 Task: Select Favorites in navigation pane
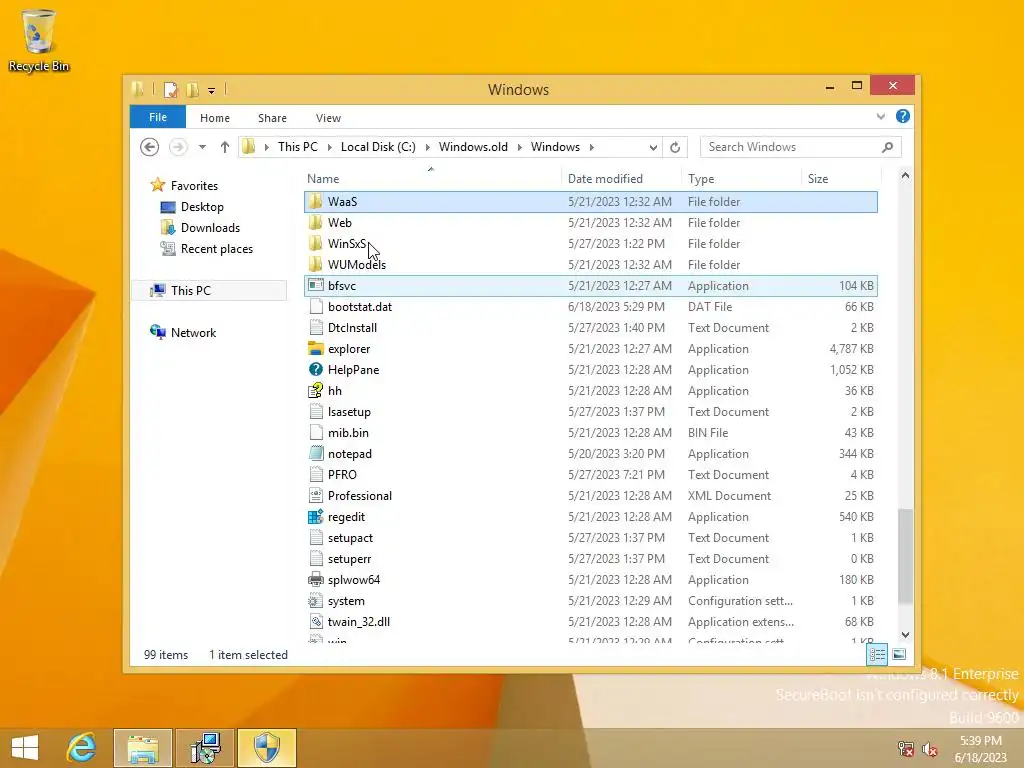[194, 185]
